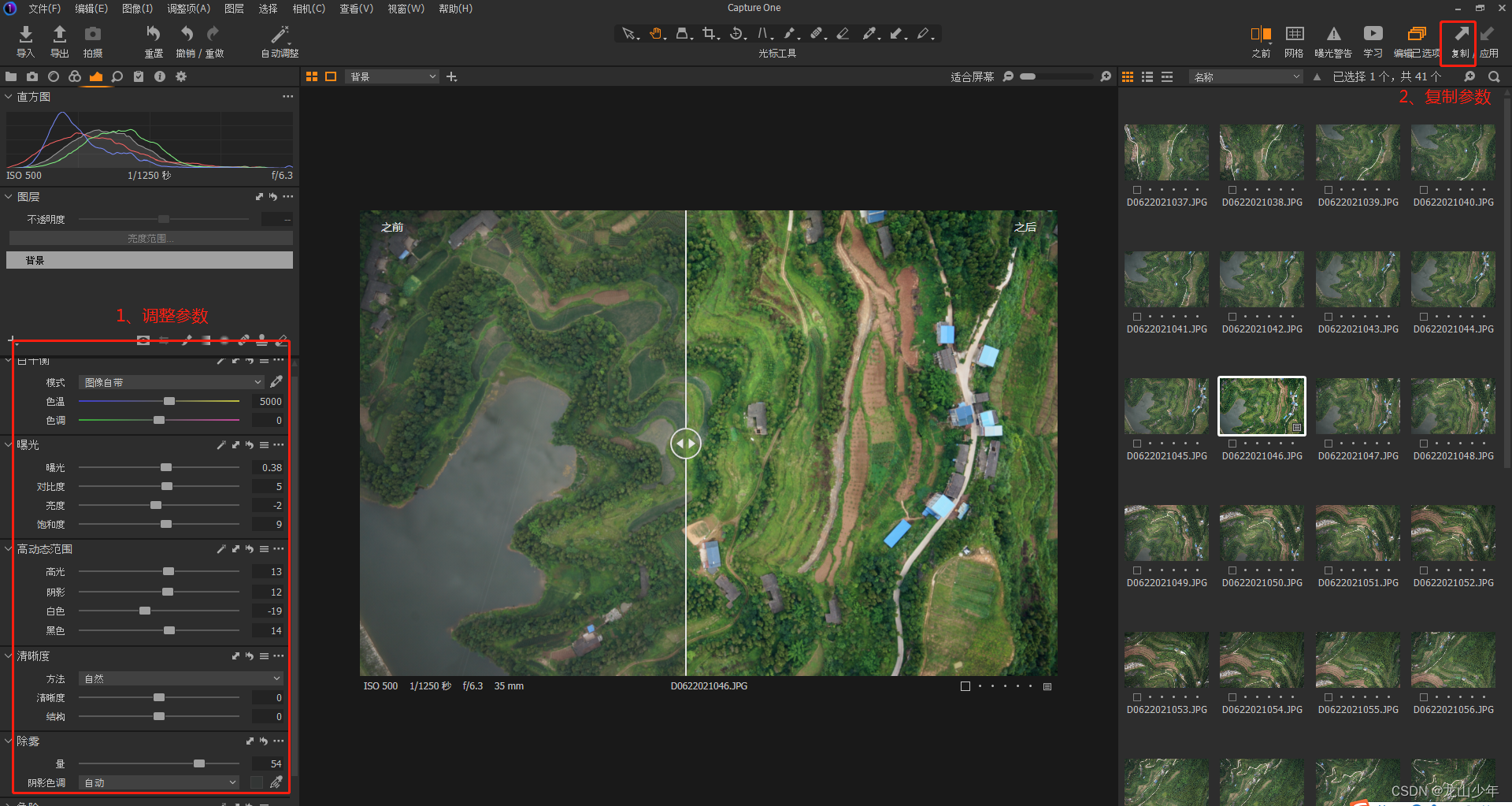This screenshot has width=1512, height=806.
Task: Open the 帮助(H) menu
Action: coord(456,9)
